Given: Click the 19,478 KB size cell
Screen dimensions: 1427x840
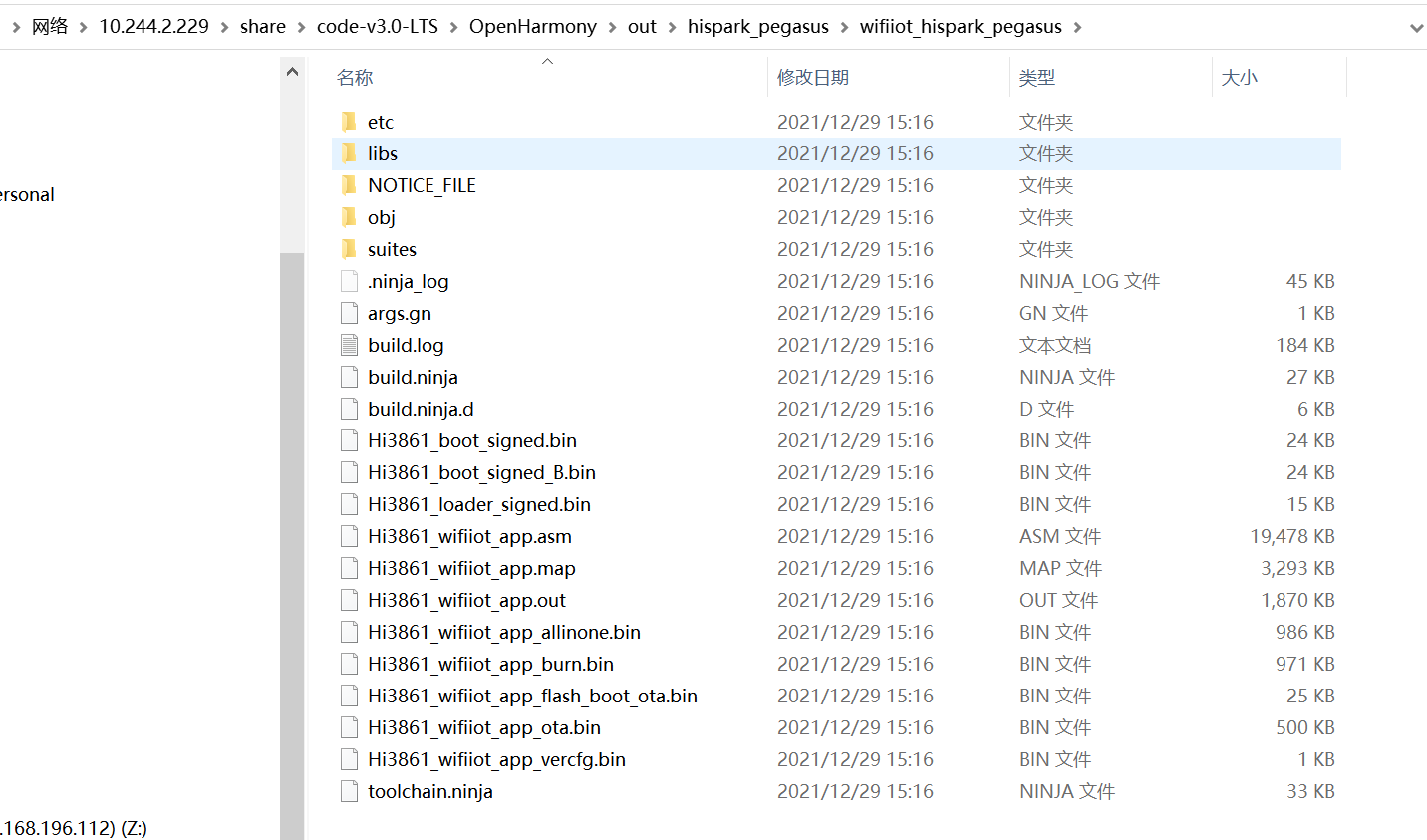Looking at the screenshot, I should coord(1292,536).
